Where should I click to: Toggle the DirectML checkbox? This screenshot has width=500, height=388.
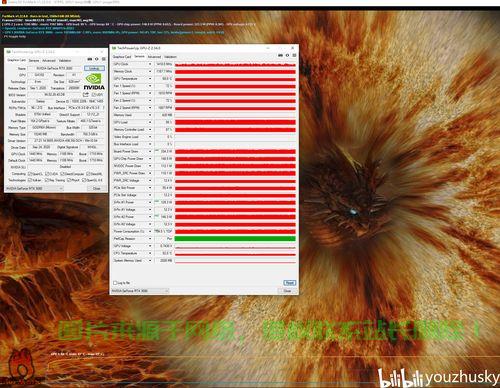click(x=88, y=174)
